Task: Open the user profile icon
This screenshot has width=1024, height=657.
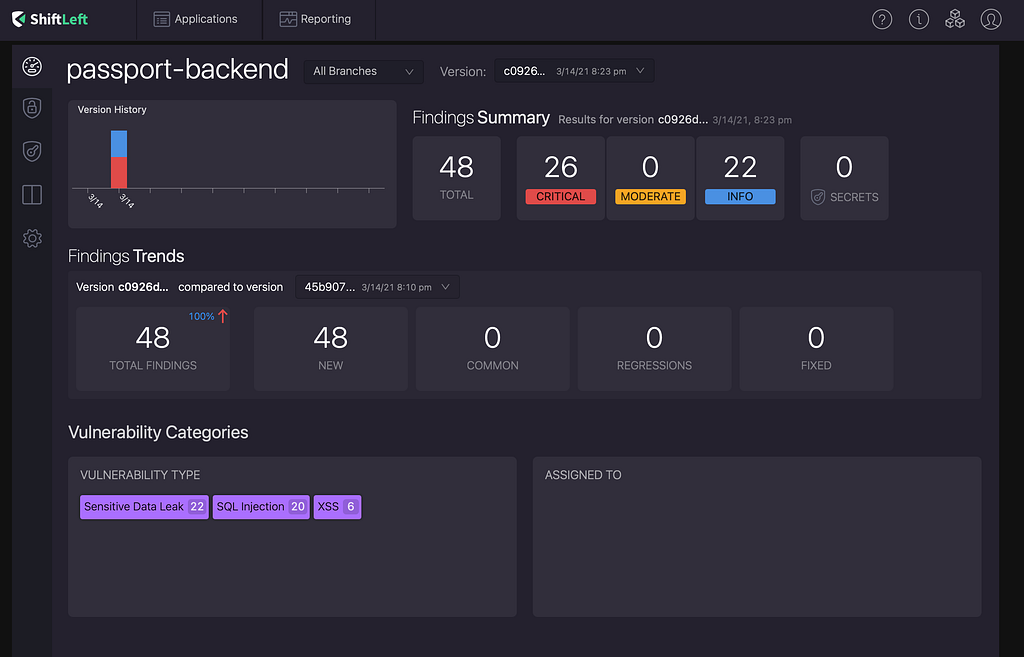Action: click(991, 20)
